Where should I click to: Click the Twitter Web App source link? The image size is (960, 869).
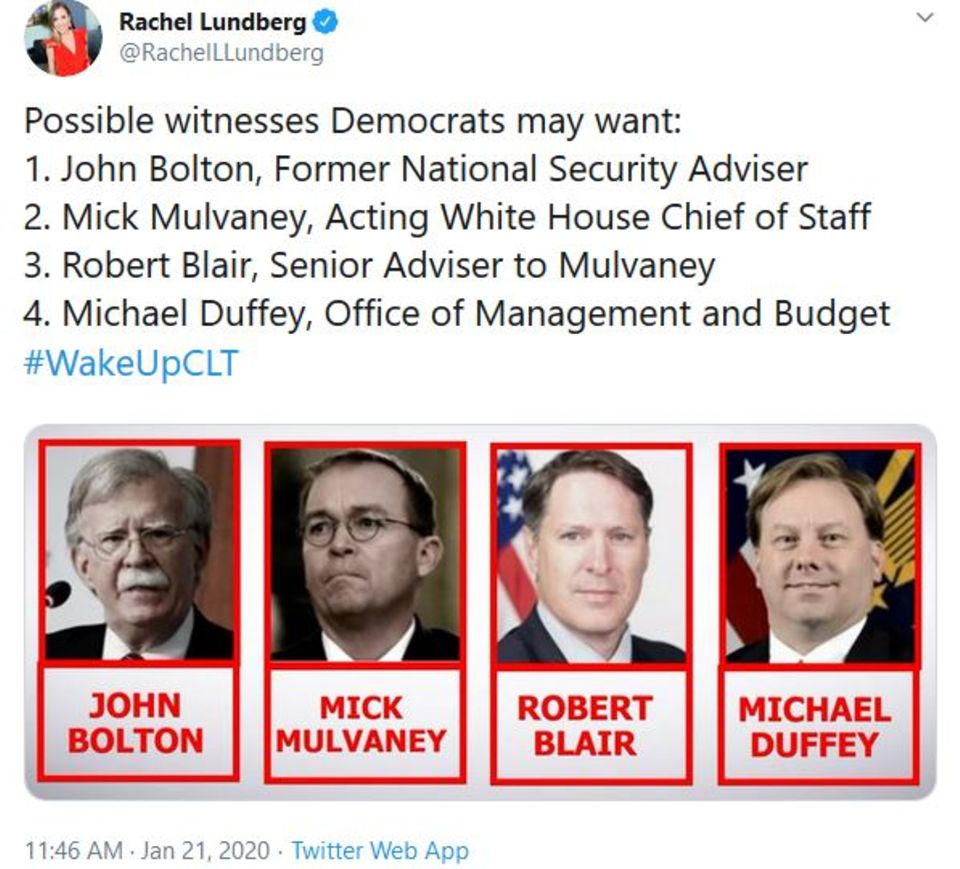point(380,851)
